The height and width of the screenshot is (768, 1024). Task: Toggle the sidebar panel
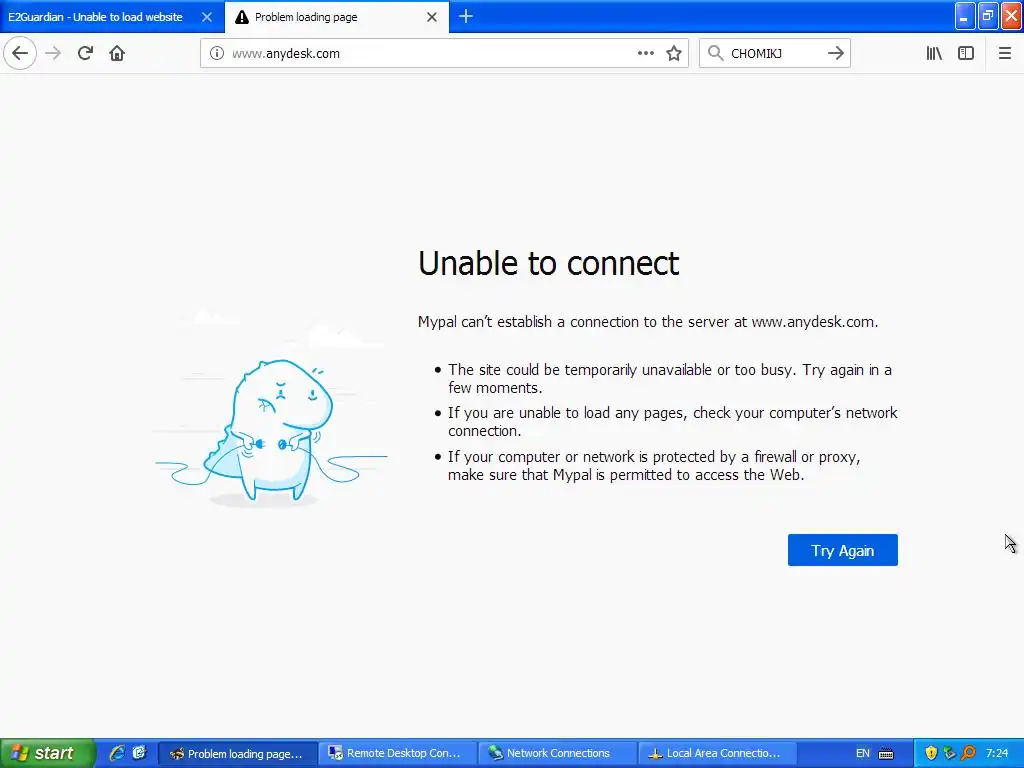click(966, 54)
